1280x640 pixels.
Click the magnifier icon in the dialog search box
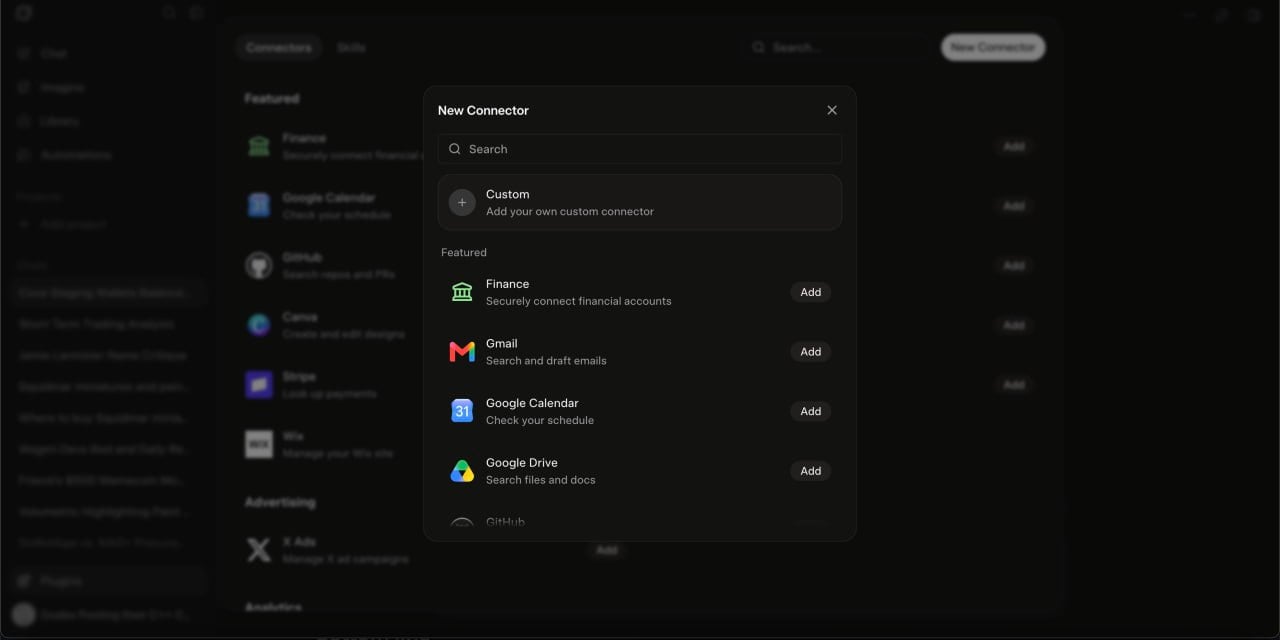pos(455,149)
